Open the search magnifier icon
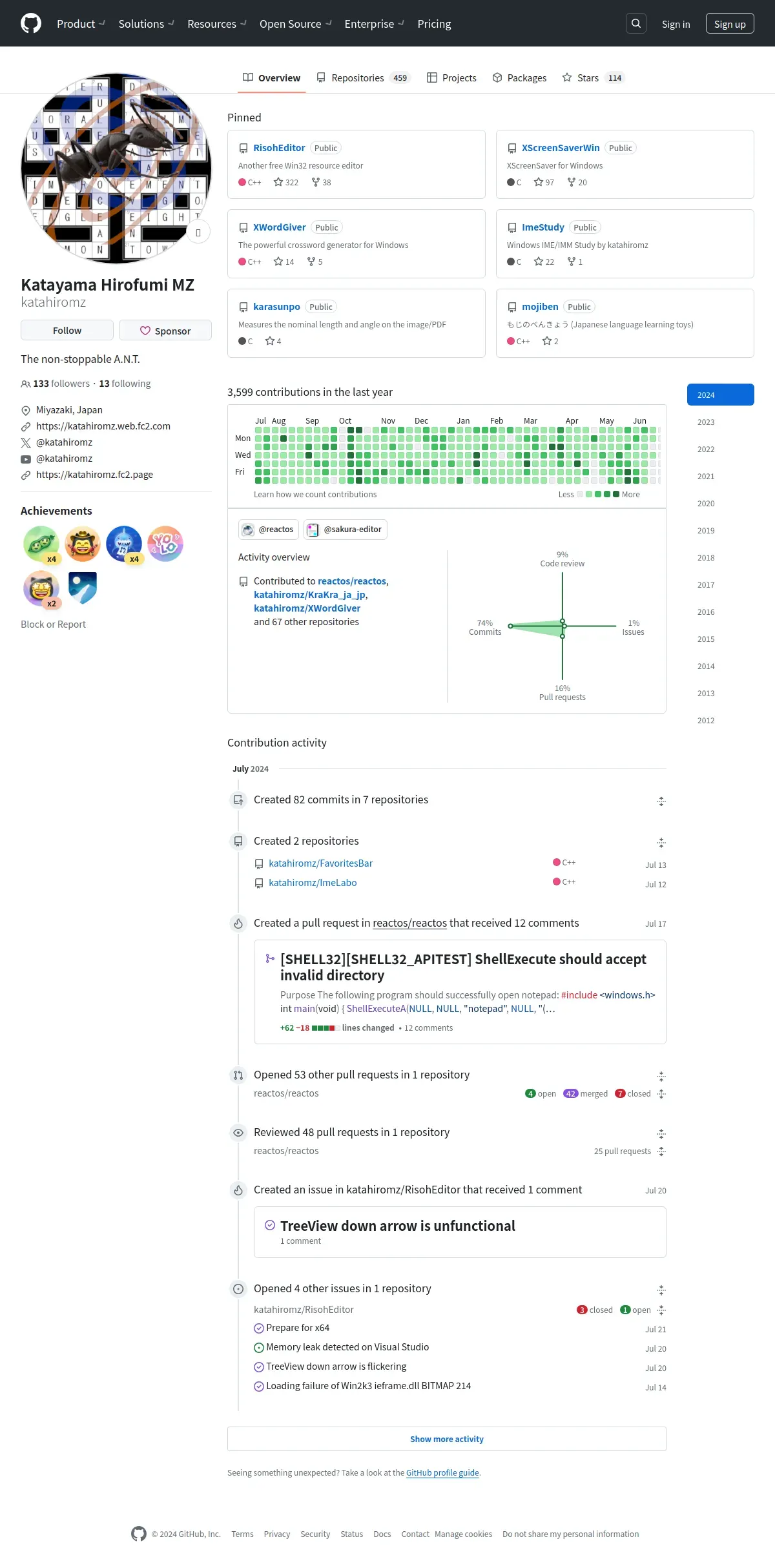This screenshot has height=1568, width=775. click(636, 24)
